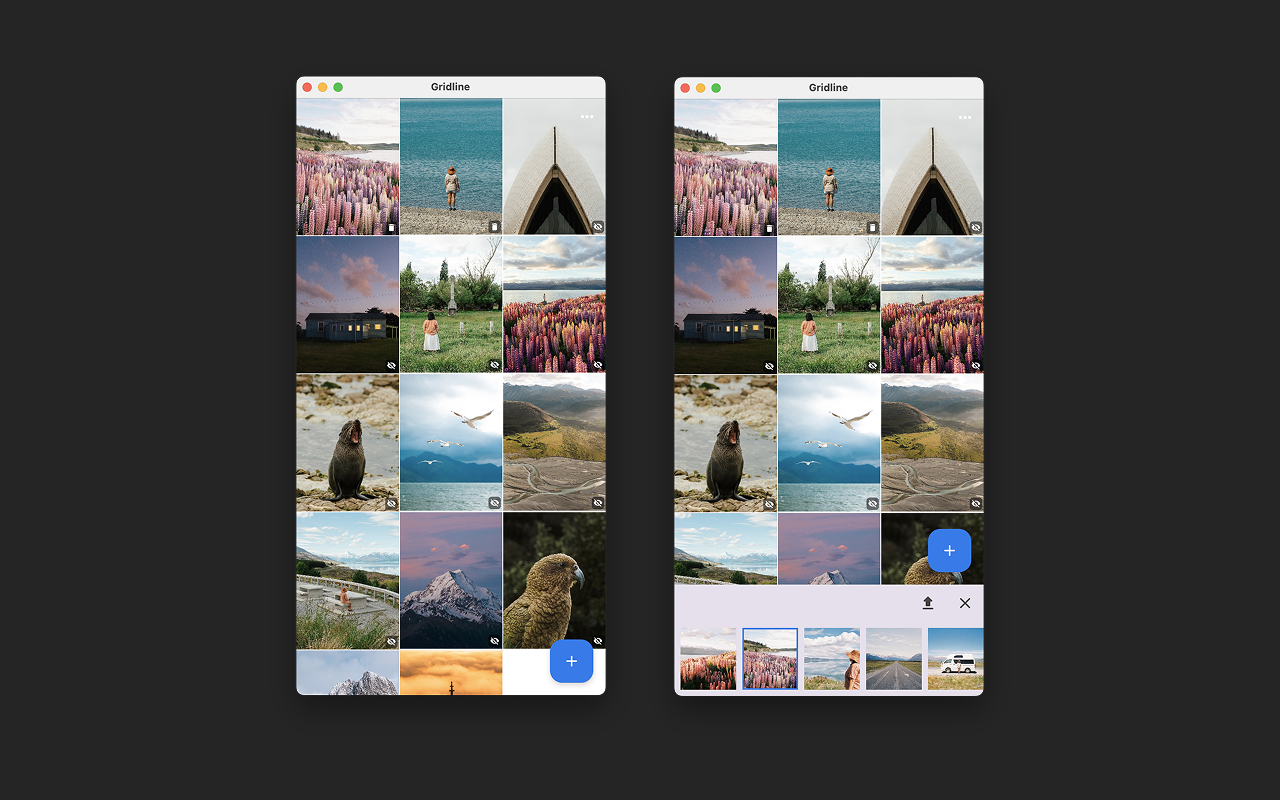
Task: Select the kea parrot photo in left window
Action: [x=554, y=581]
